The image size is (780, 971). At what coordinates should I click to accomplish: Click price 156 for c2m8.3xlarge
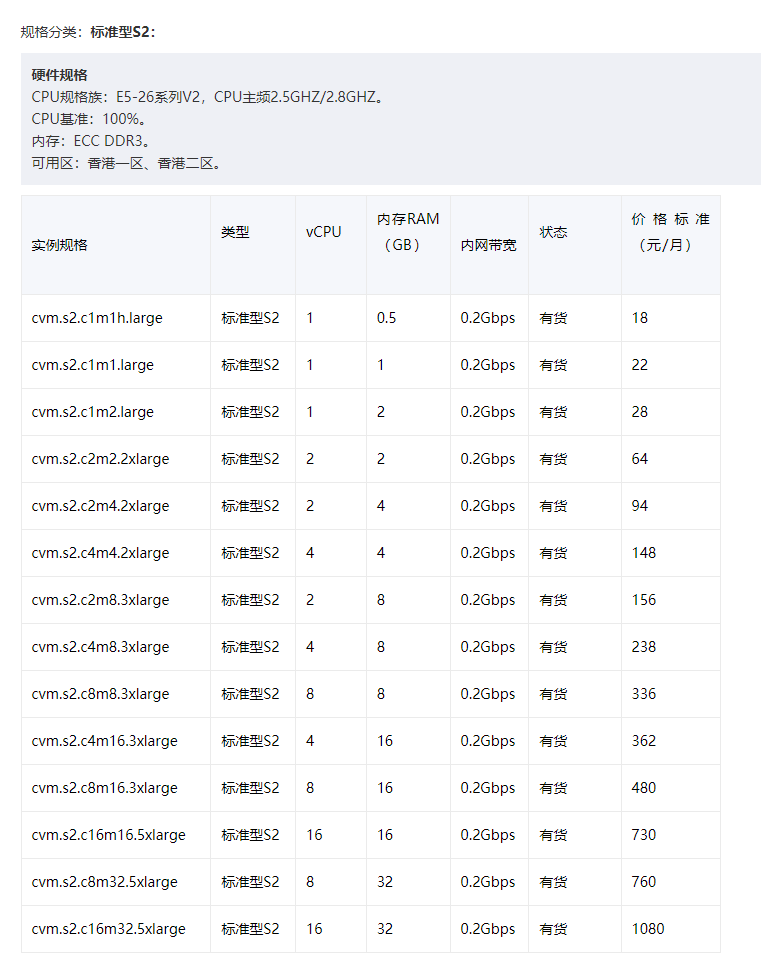(644, 601)
